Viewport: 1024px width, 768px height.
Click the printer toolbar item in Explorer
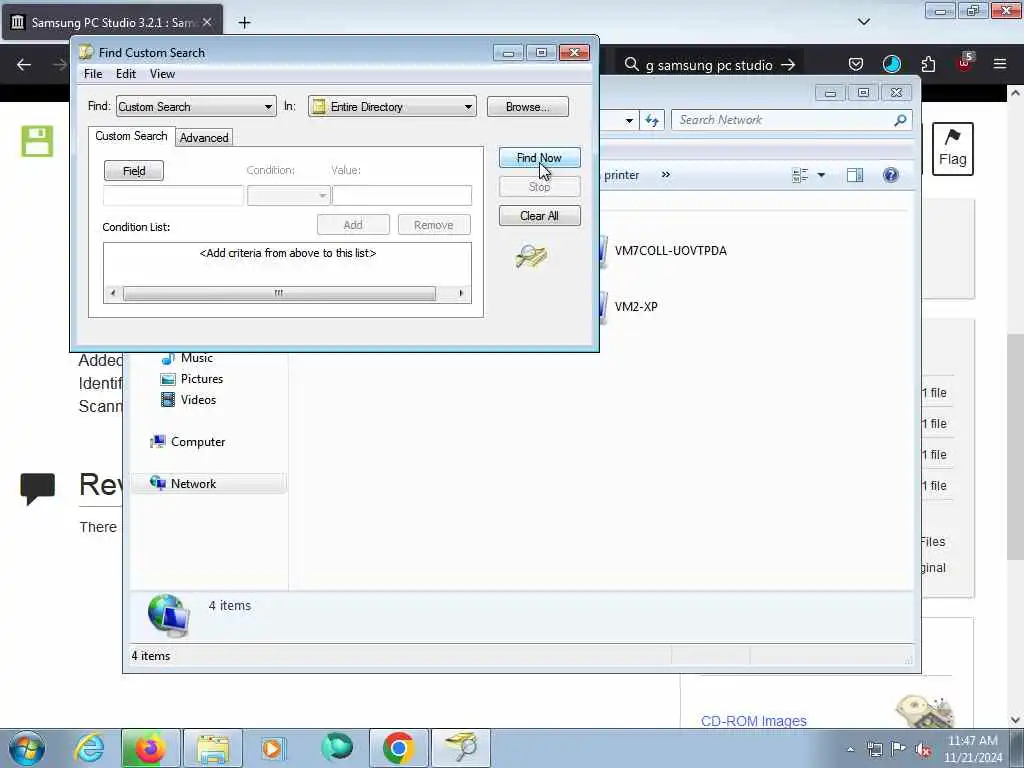pos(622,175)
